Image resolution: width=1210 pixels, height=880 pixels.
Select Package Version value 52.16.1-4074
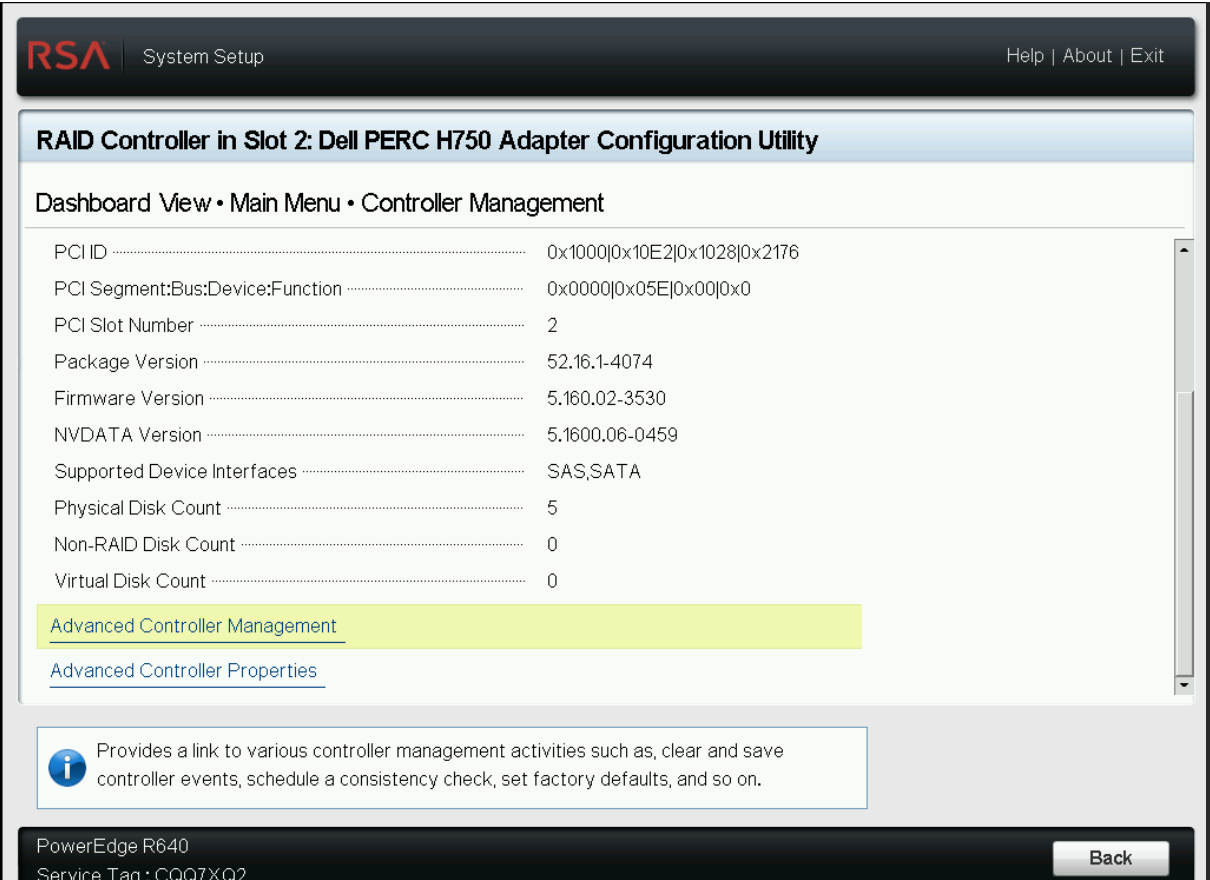pos(600,362)
